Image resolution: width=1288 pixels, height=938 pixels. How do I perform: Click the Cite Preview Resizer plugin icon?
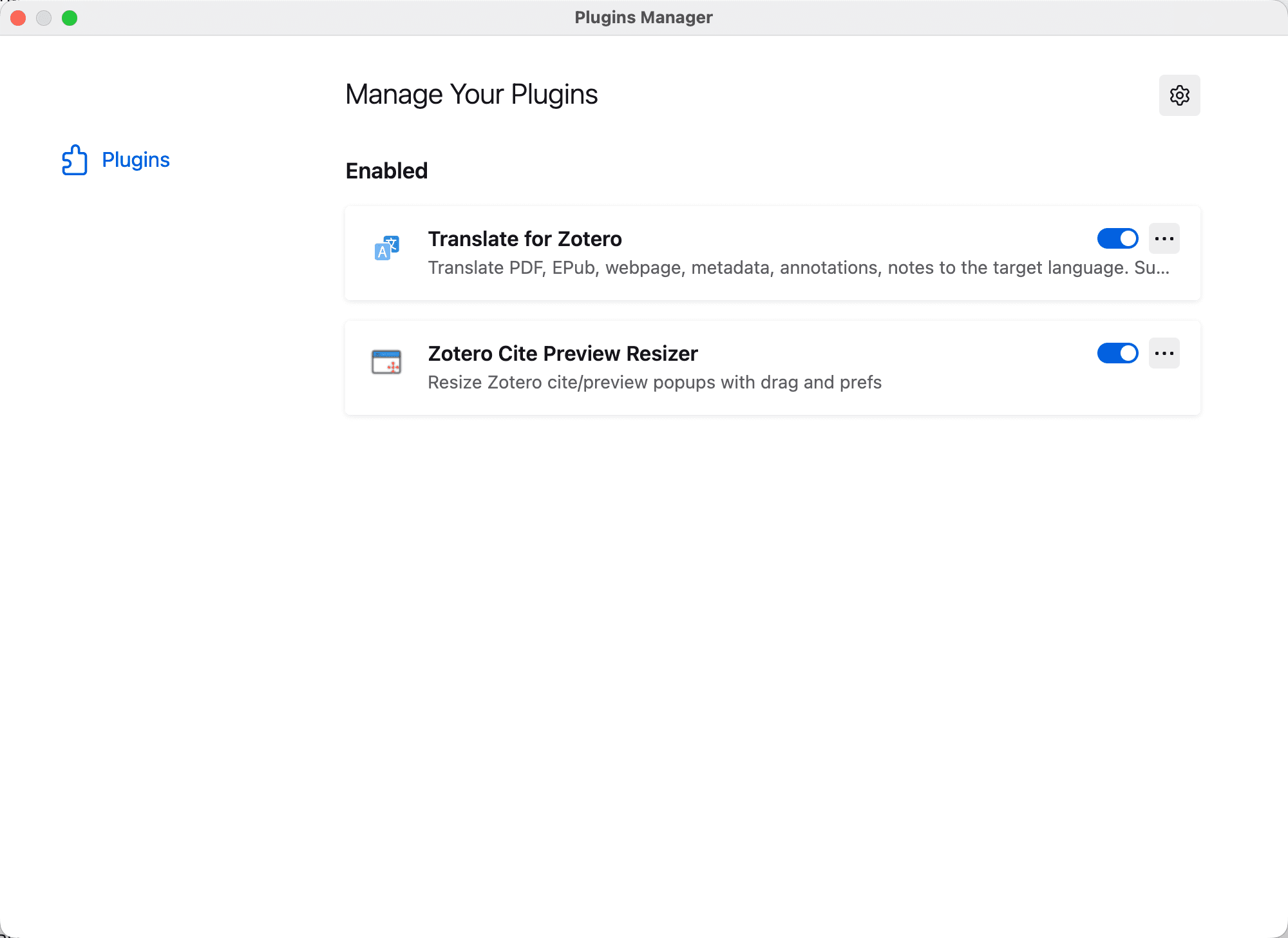point(387,362)
